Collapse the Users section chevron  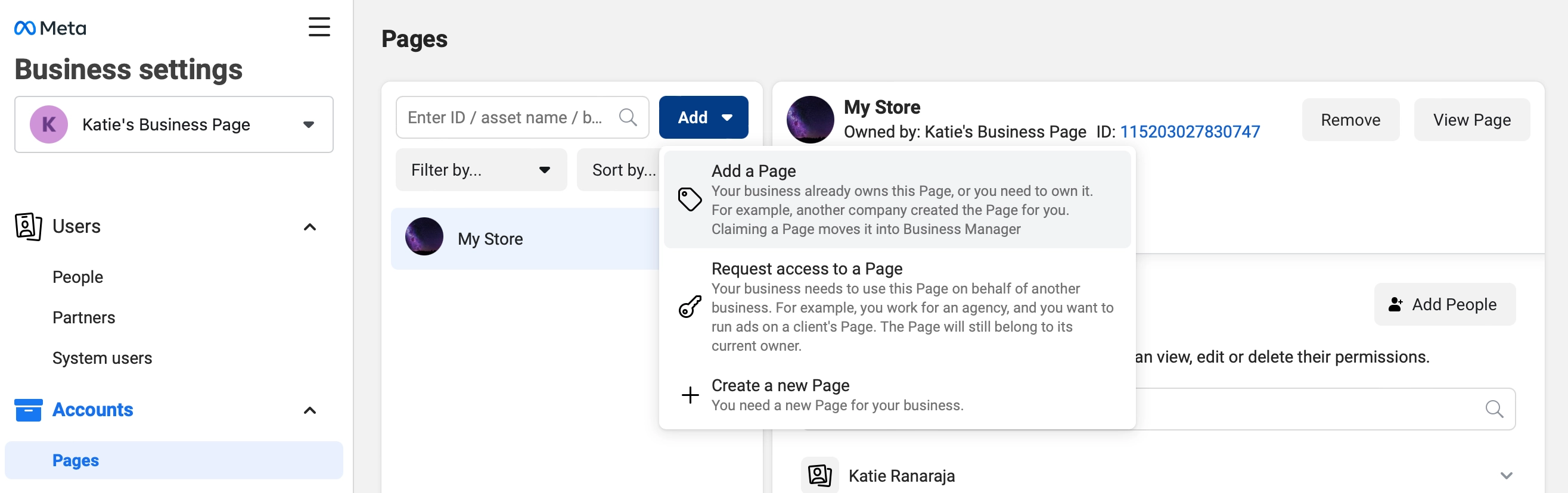[309, 227]
